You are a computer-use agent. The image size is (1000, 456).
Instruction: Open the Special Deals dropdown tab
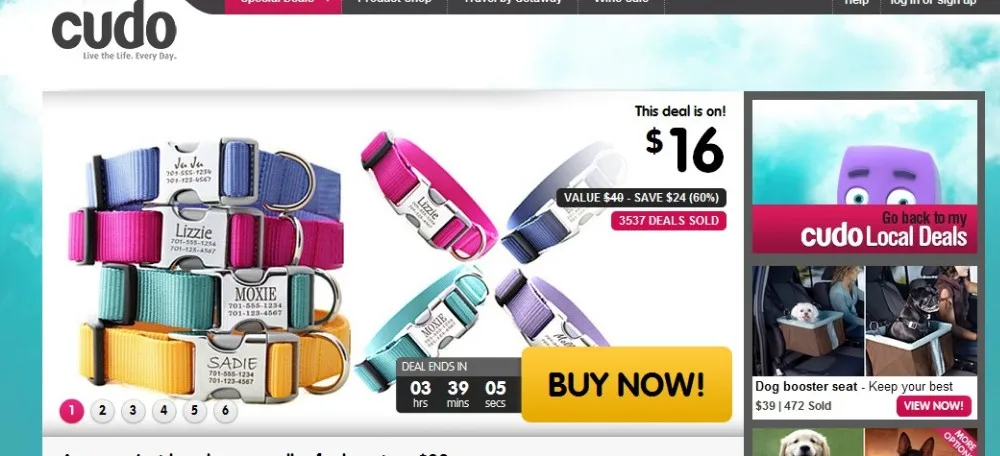(283, 4)
